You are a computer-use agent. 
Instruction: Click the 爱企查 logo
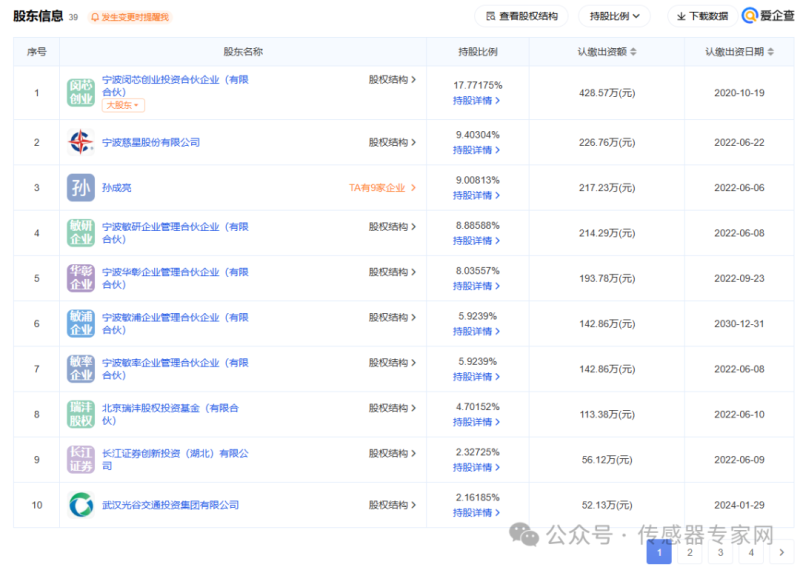click(x=768, y=16)
